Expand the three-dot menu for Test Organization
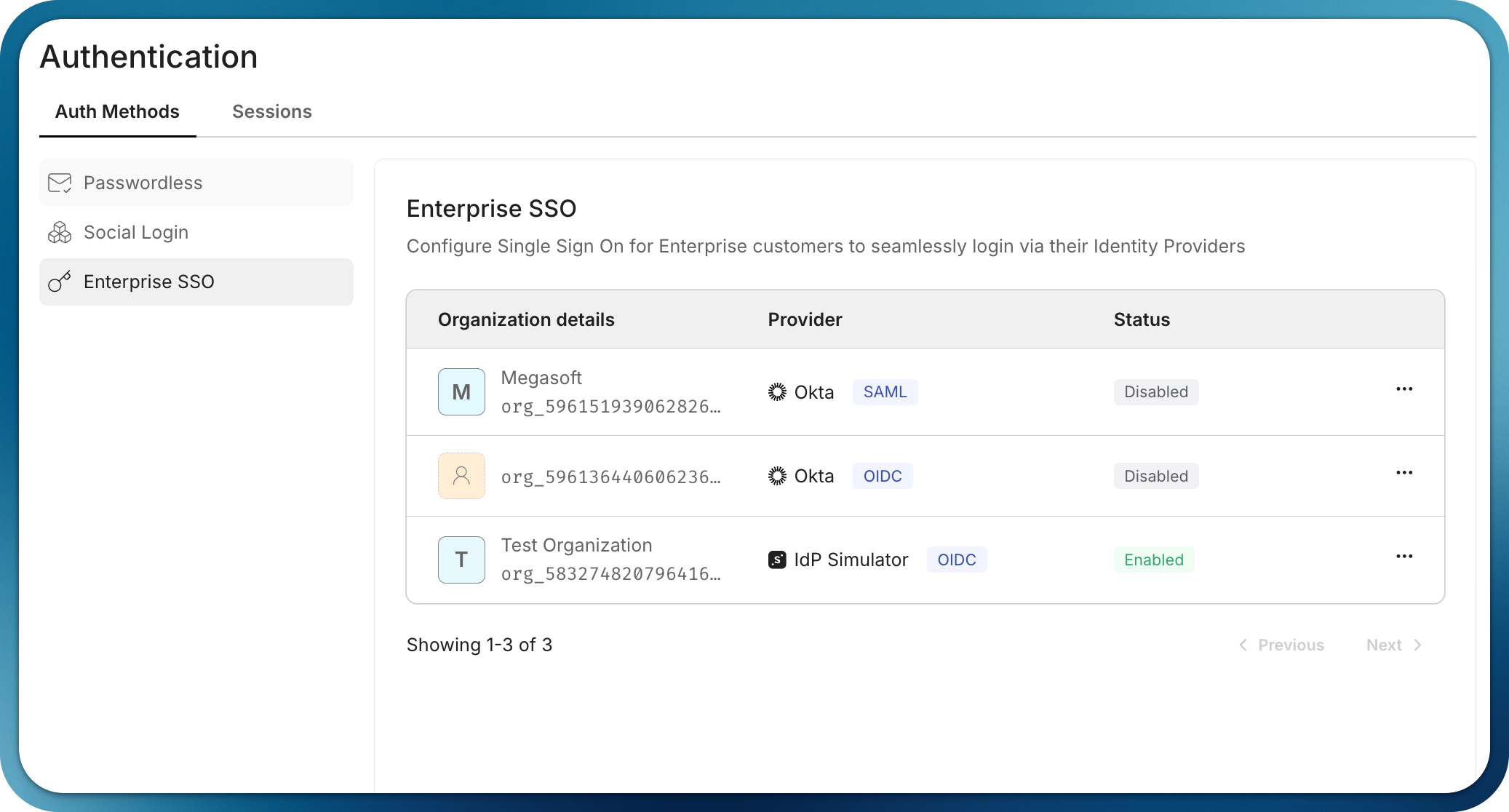1509x812 pixels. (x=1404, y=557)
